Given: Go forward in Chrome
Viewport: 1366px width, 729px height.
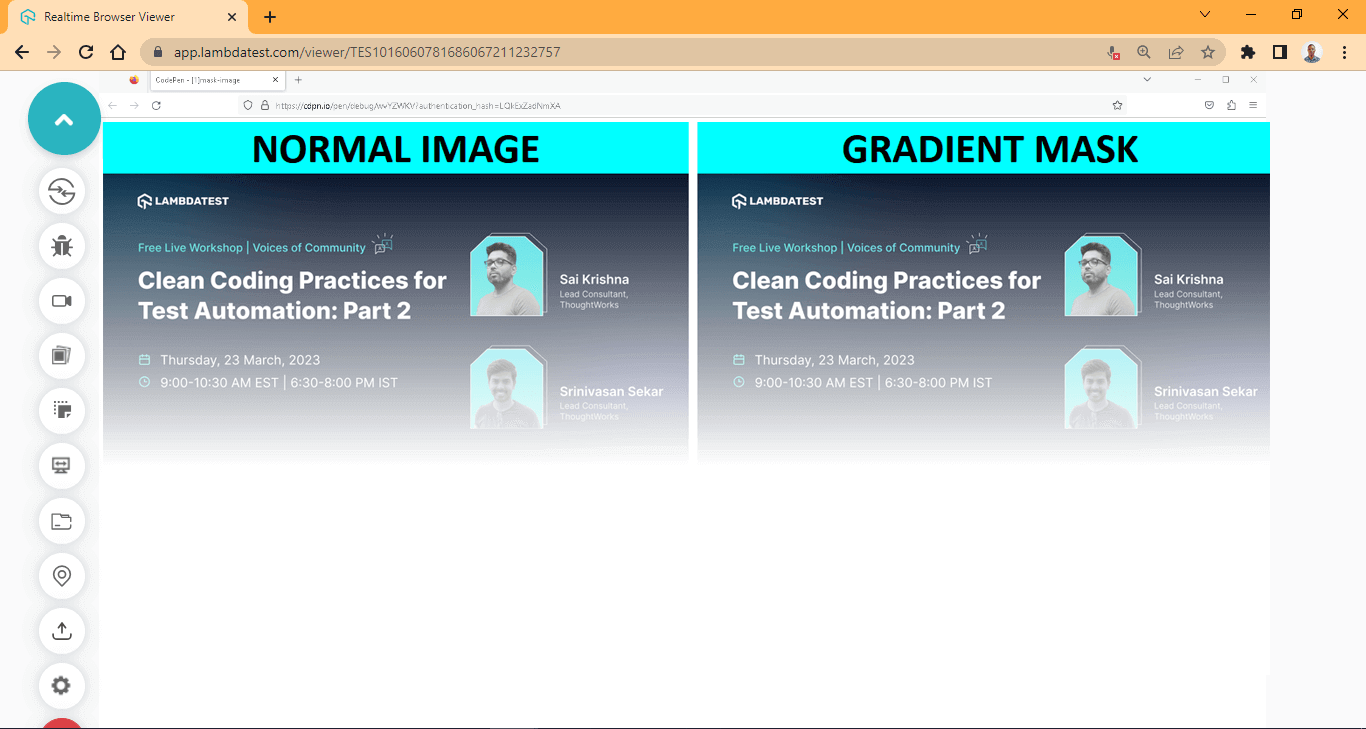Looking at the screenshot, I should pos(54,52).
